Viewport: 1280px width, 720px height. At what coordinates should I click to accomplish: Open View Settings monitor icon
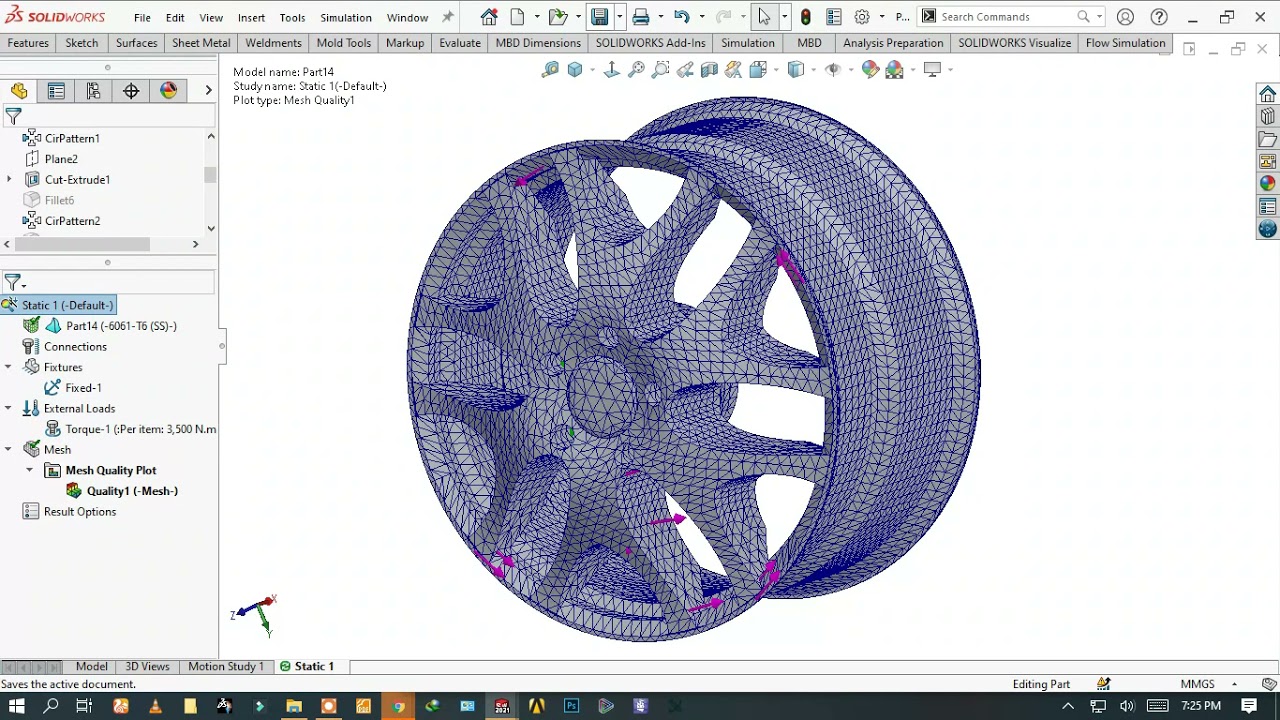933,69
